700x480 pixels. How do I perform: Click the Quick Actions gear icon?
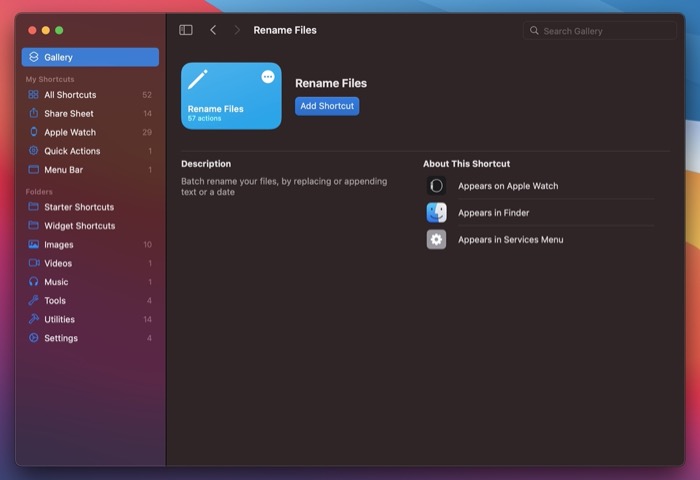coord(33,150)
